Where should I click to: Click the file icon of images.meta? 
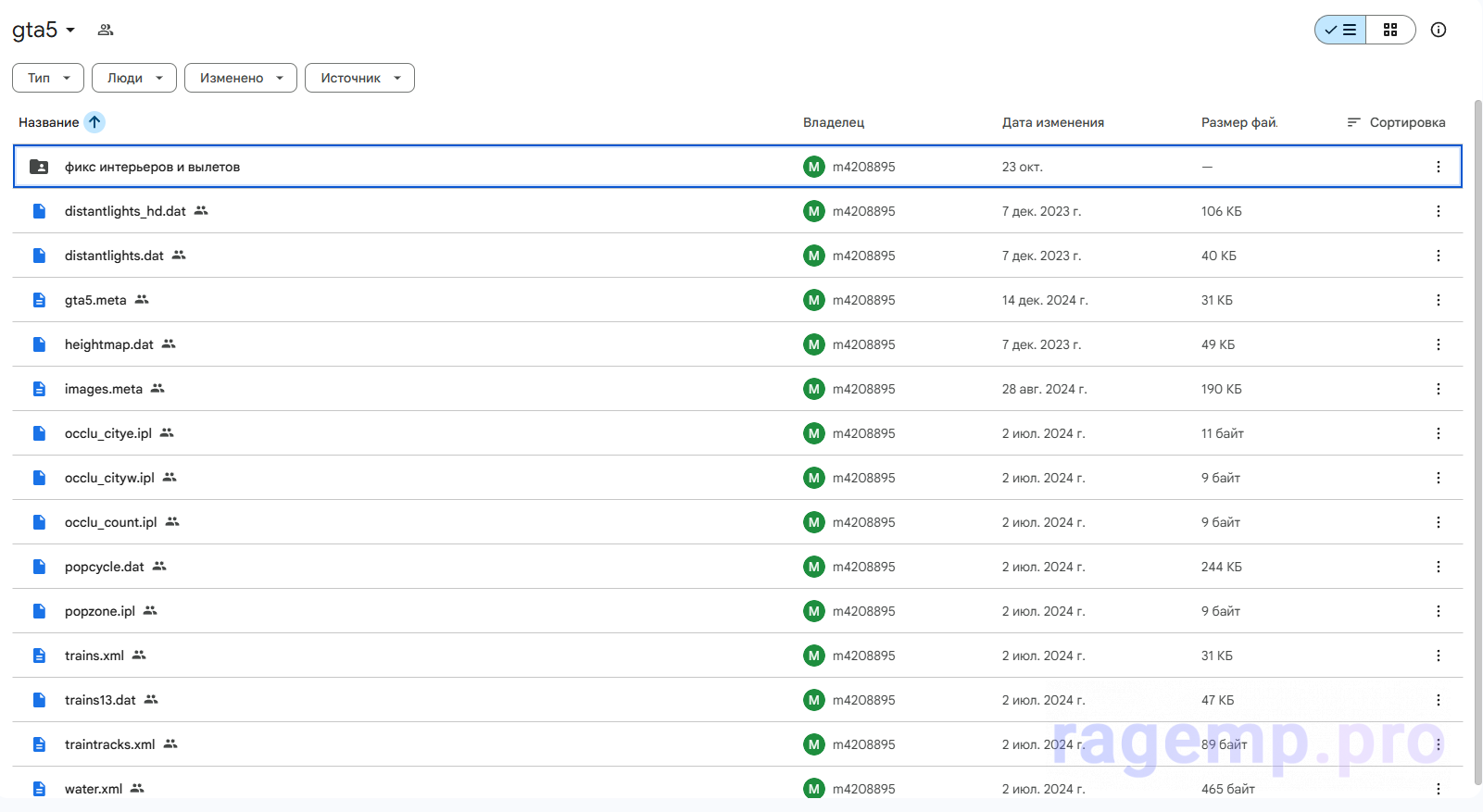click(x=39, y=389)
